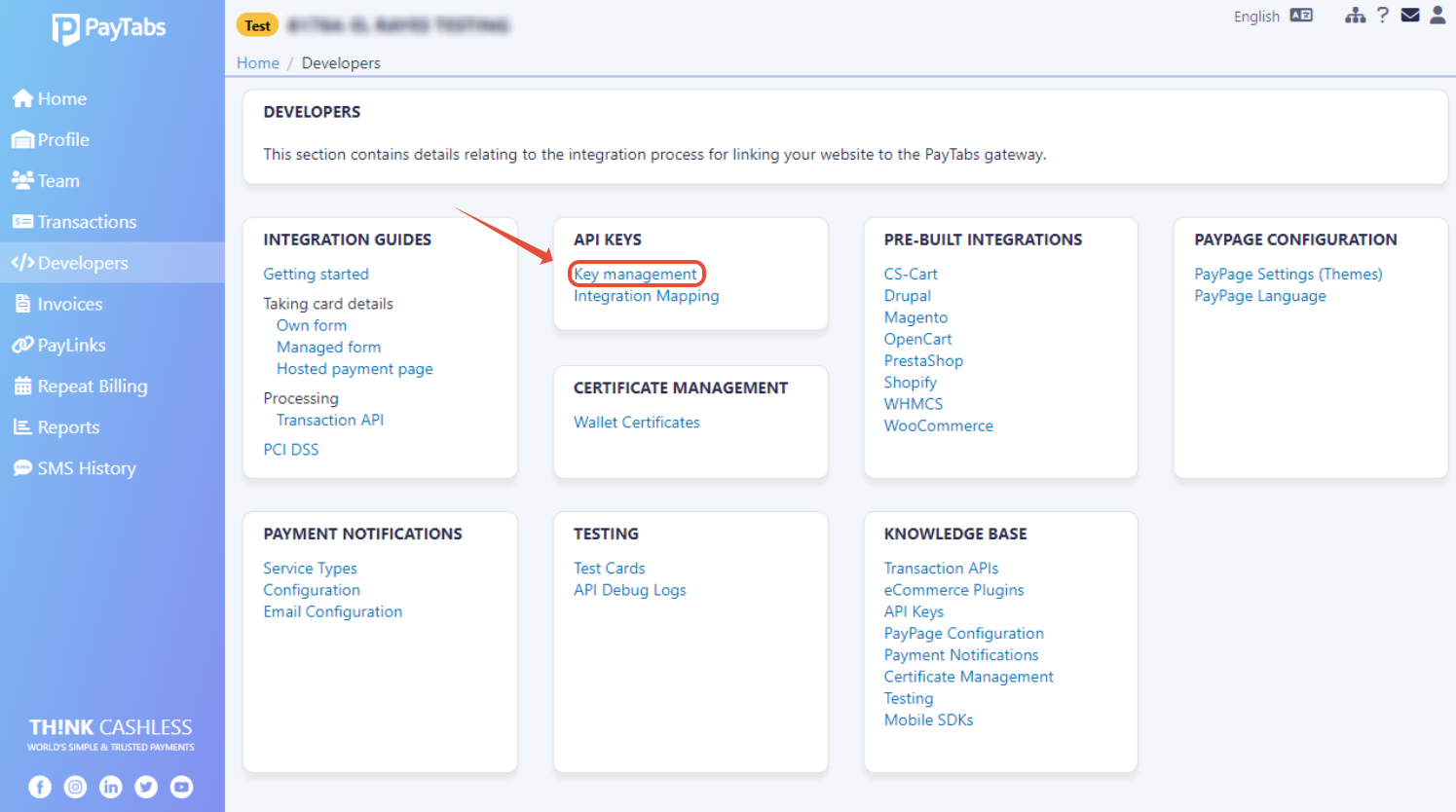Open the Getting started guide
Image resolution: width=1456 pixels, height=812 pixels.
[316, 275]
